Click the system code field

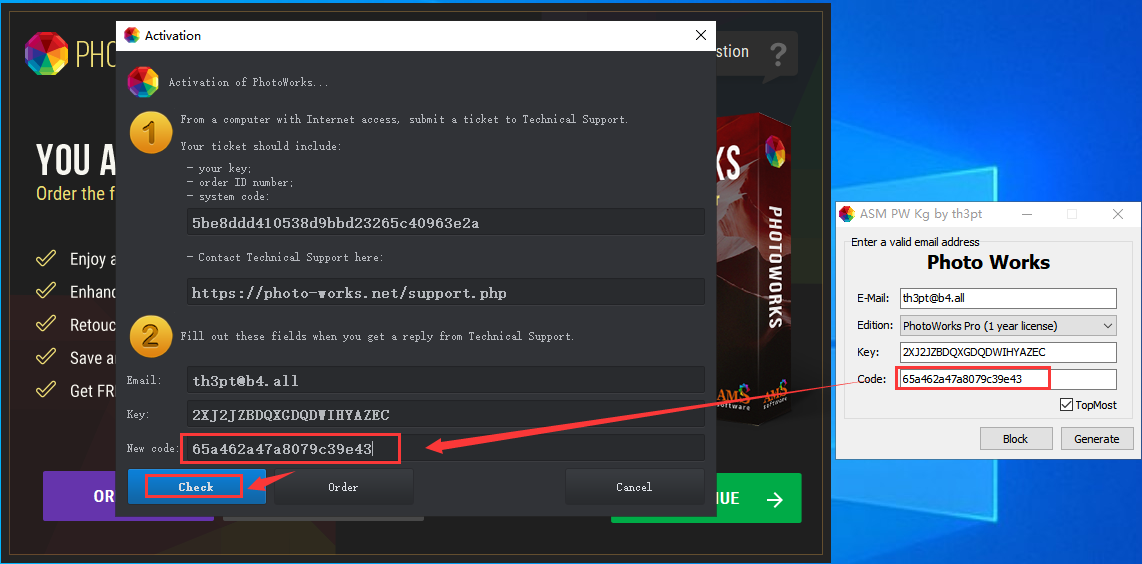click(446, 222)
